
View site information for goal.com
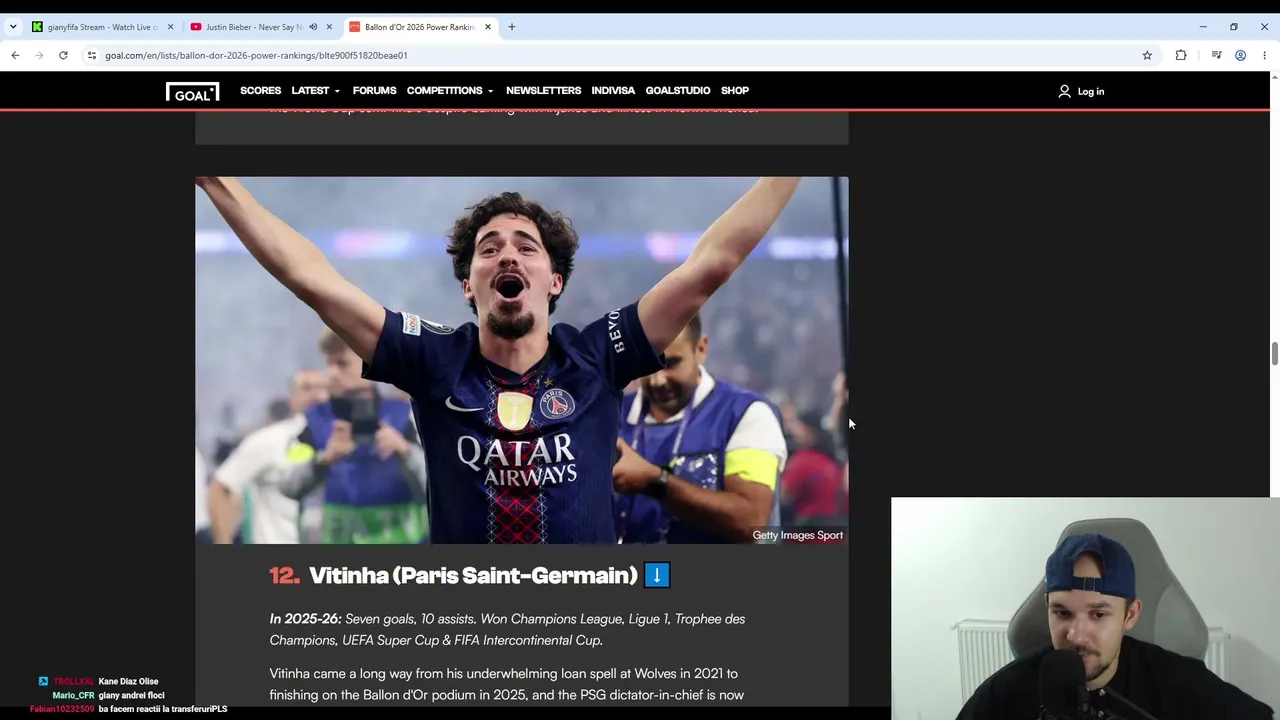point(91,55)
